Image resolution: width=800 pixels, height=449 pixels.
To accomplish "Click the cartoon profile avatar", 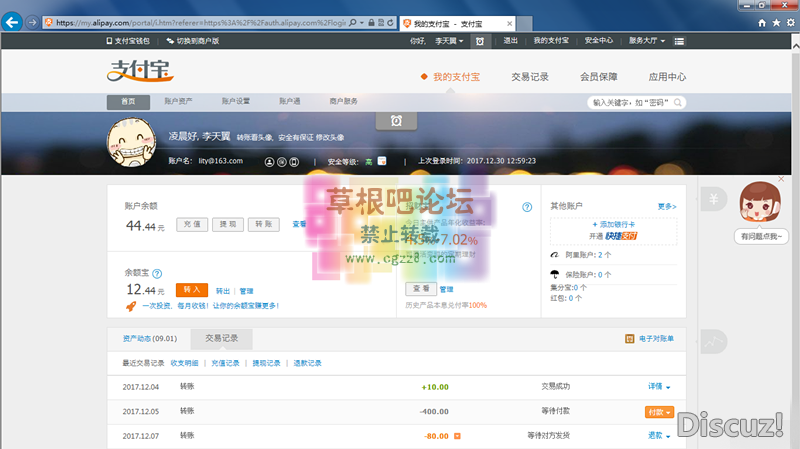I will click(131, 142).
